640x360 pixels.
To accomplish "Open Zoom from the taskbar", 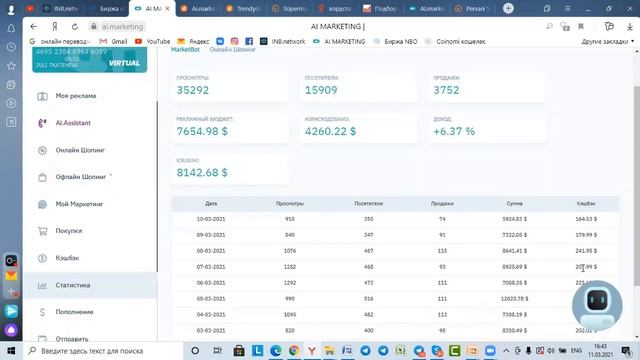I will (x=490, y=351).
